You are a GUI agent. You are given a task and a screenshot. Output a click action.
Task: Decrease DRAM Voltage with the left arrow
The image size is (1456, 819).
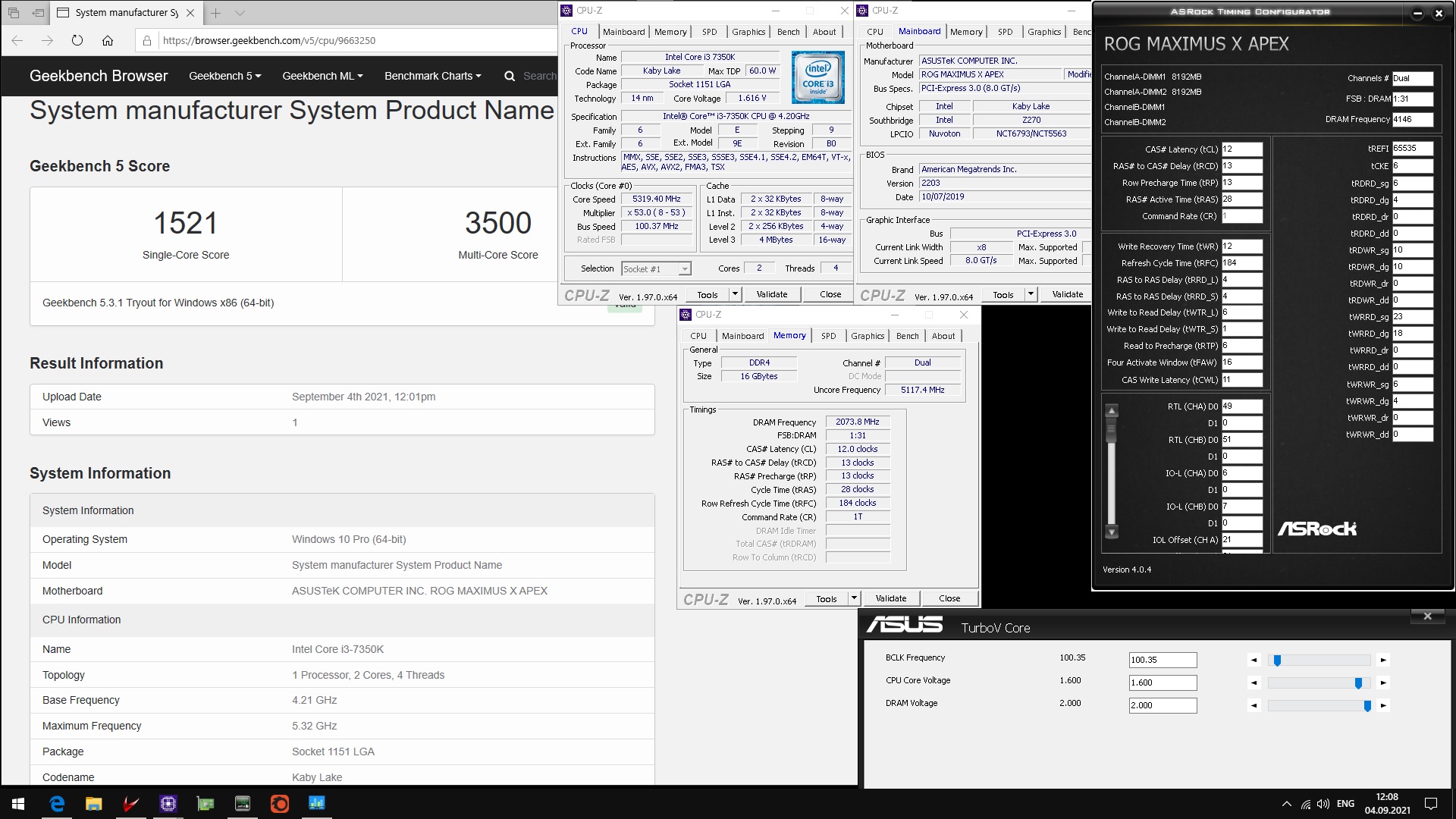[x=1254, y=705]
